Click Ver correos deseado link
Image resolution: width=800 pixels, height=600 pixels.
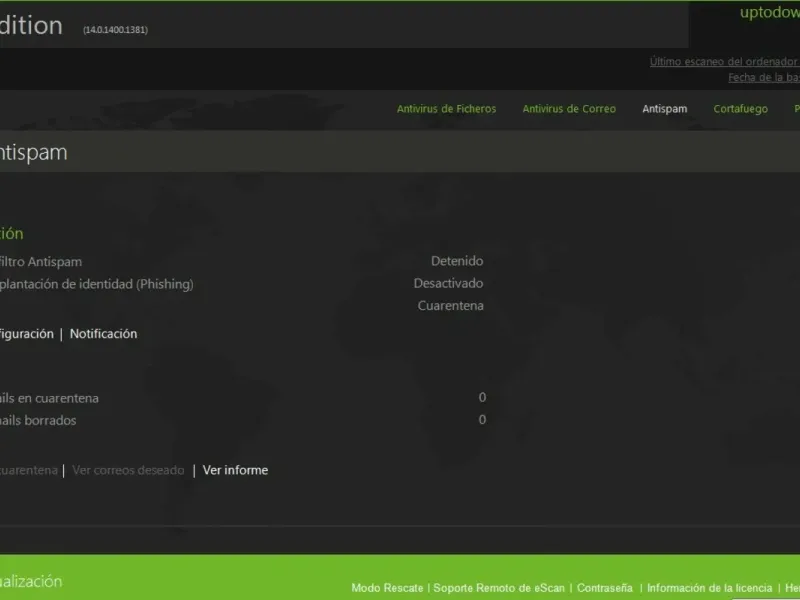click(x=128, y=470)
